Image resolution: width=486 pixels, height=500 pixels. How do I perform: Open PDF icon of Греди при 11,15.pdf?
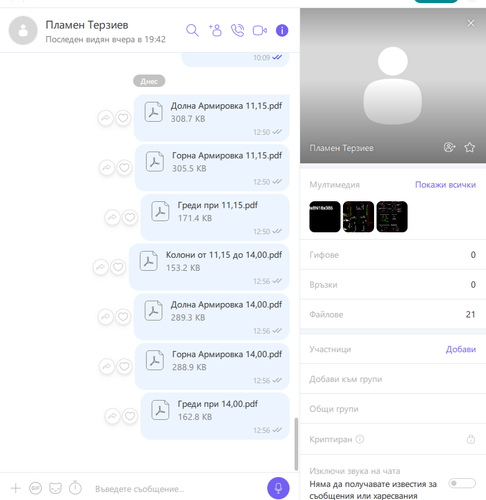click(x=160, y=211)
